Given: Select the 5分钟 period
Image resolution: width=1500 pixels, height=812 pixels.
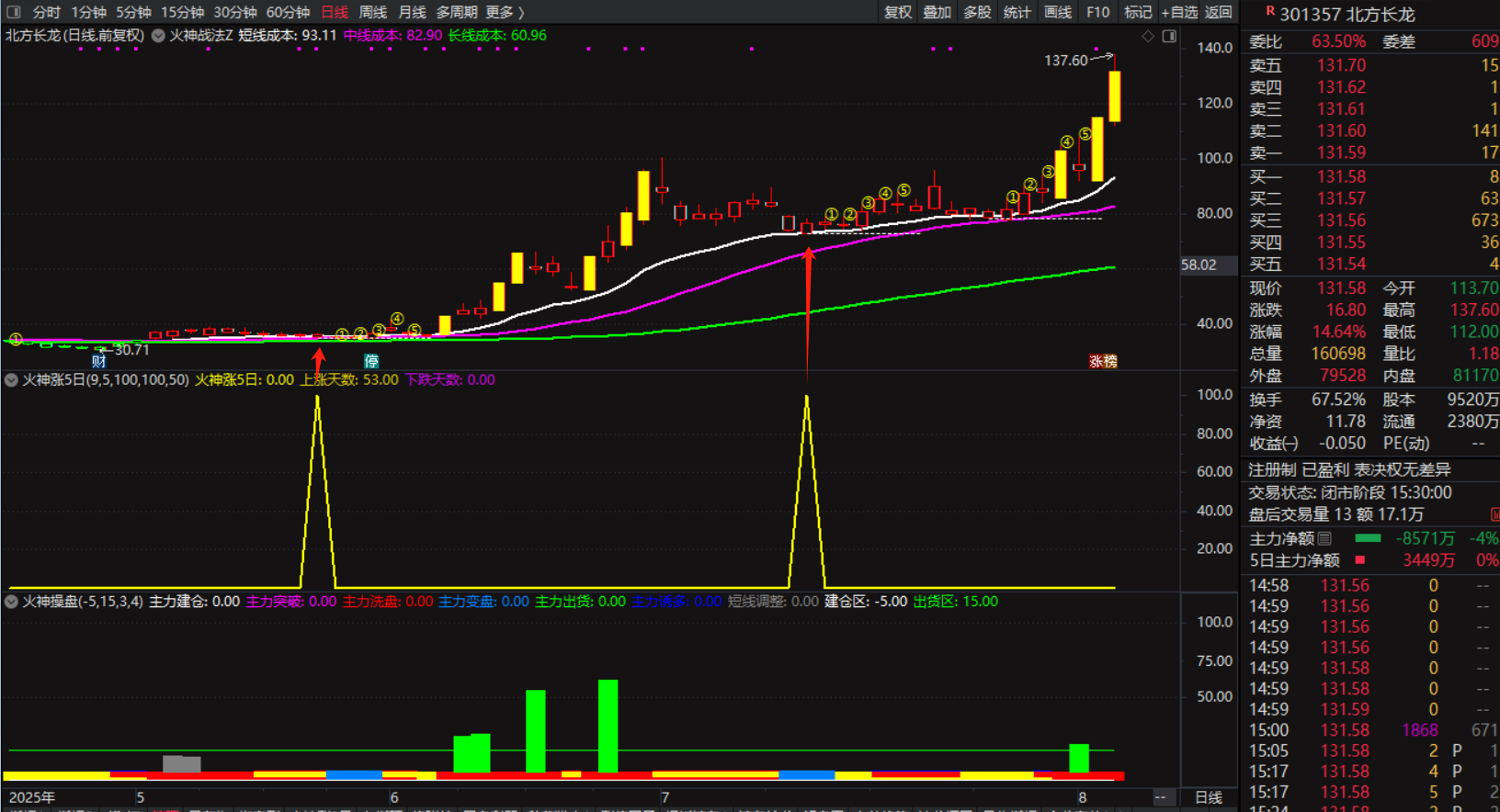Looking at the screenshot, I should [133, 12].
